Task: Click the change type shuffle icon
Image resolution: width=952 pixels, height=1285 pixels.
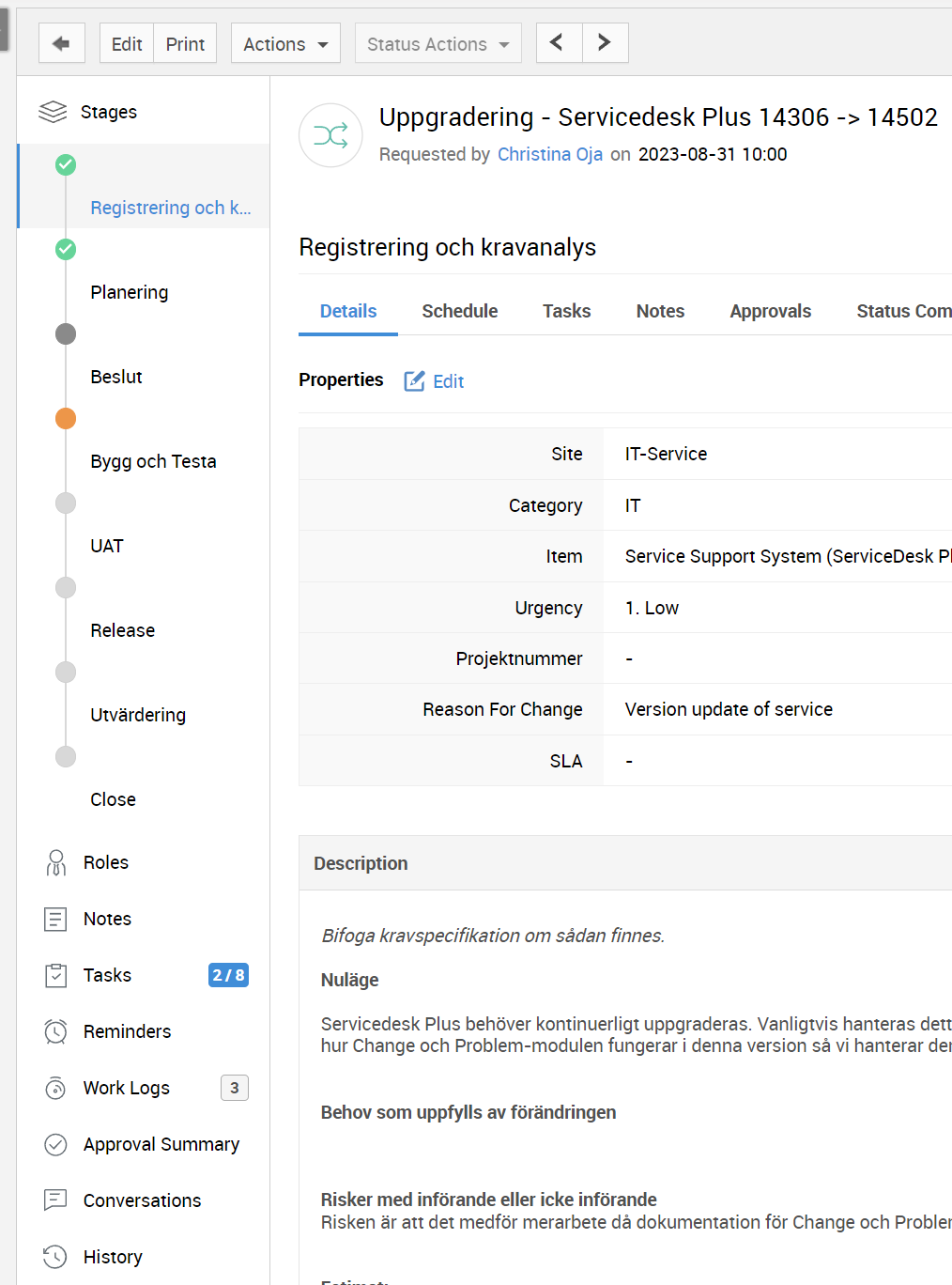Action: (x=330, y=135)
